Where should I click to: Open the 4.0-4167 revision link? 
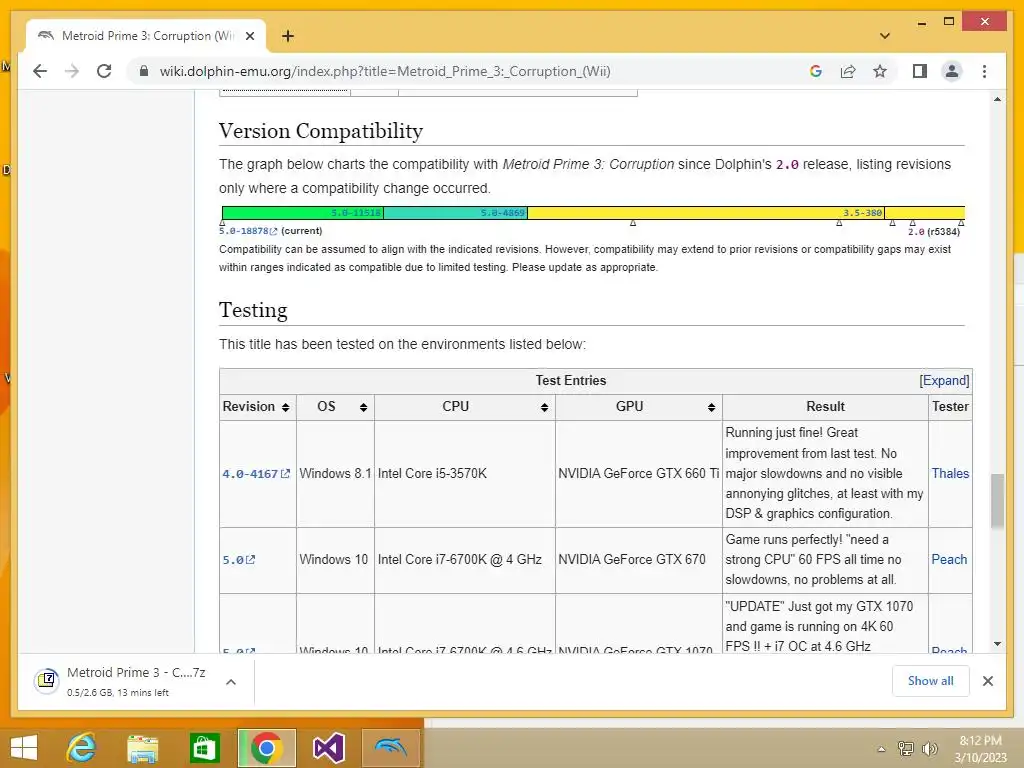coord(255,474)
